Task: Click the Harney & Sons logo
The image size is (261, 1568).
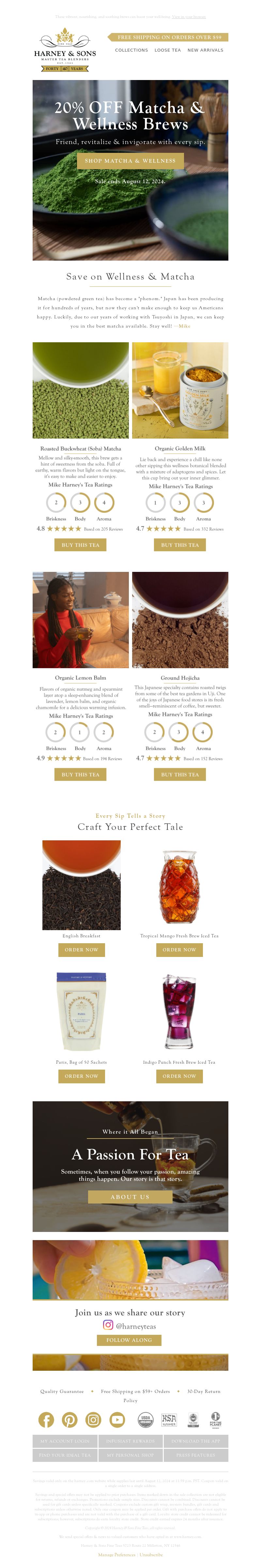Action: (x=65, y=51)
